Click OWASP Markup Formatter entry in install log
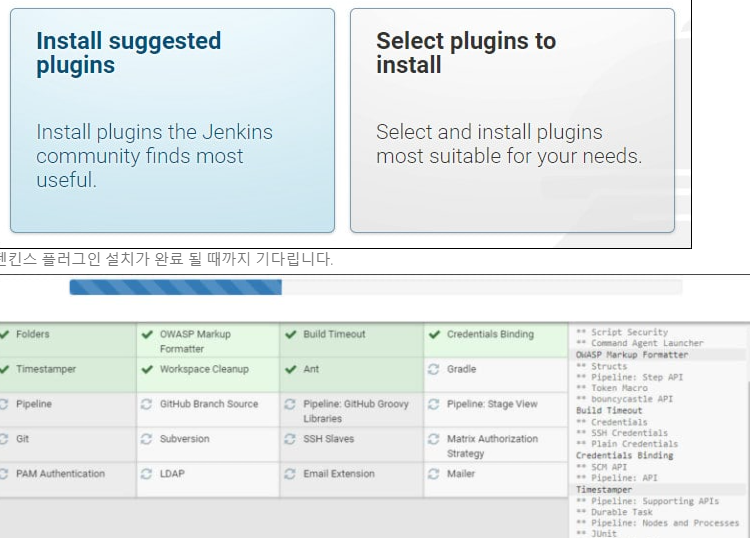Image resolution: width=750 pixels, height=538 pixels. pyautogui.click(x=632, y=355)
